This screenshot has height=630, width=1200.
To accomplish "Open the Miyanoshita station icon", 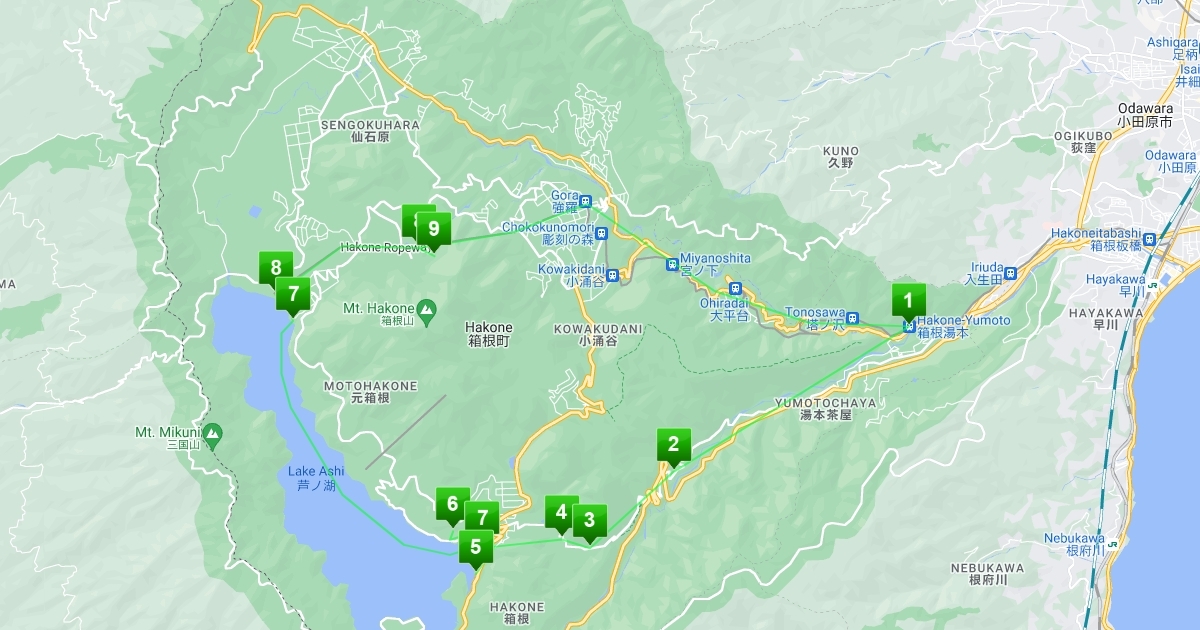I will (672, 265).
